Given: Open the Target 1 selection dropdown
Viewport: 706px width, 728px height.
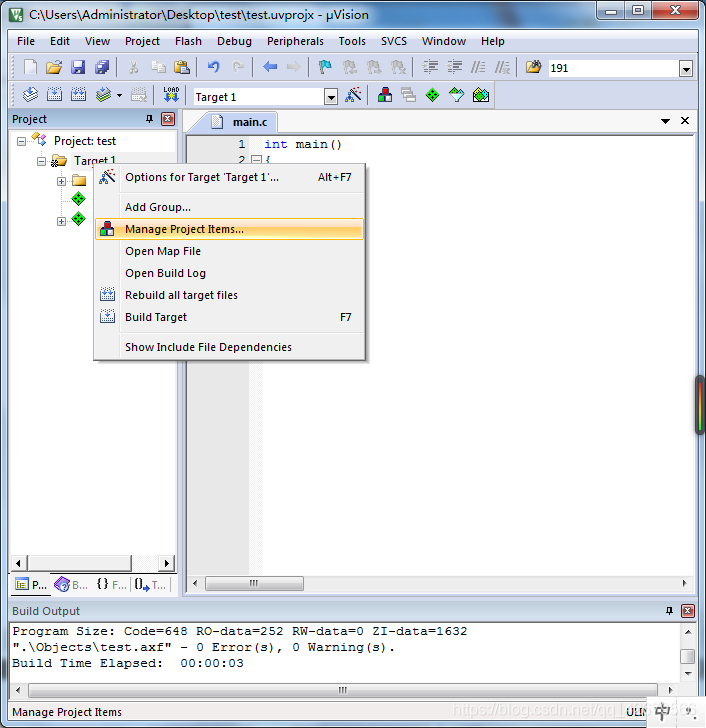Looking at the screenshot, I should [x=331, y=97].
